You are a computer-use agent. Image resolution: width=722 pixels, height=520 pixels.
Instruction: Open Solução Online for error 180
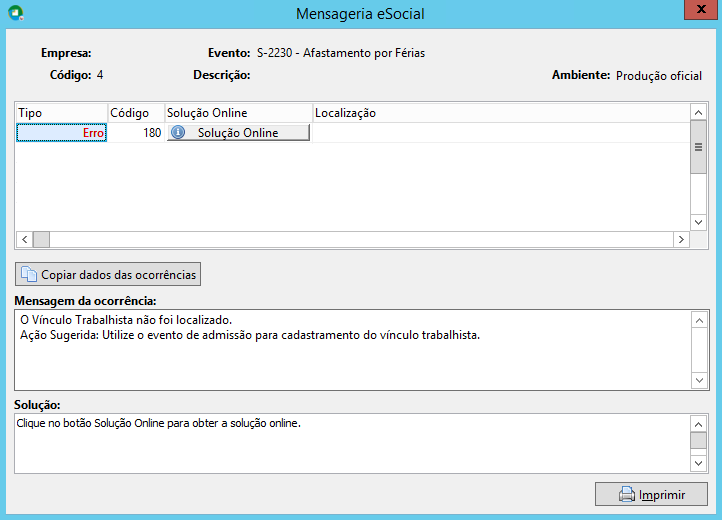[x=238, y=133]
